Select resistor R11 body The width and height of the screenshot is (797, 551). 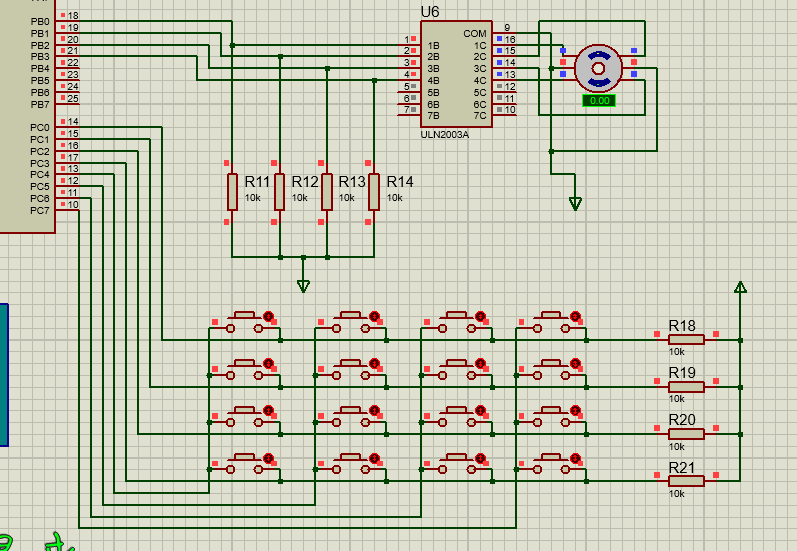(232, 192)
